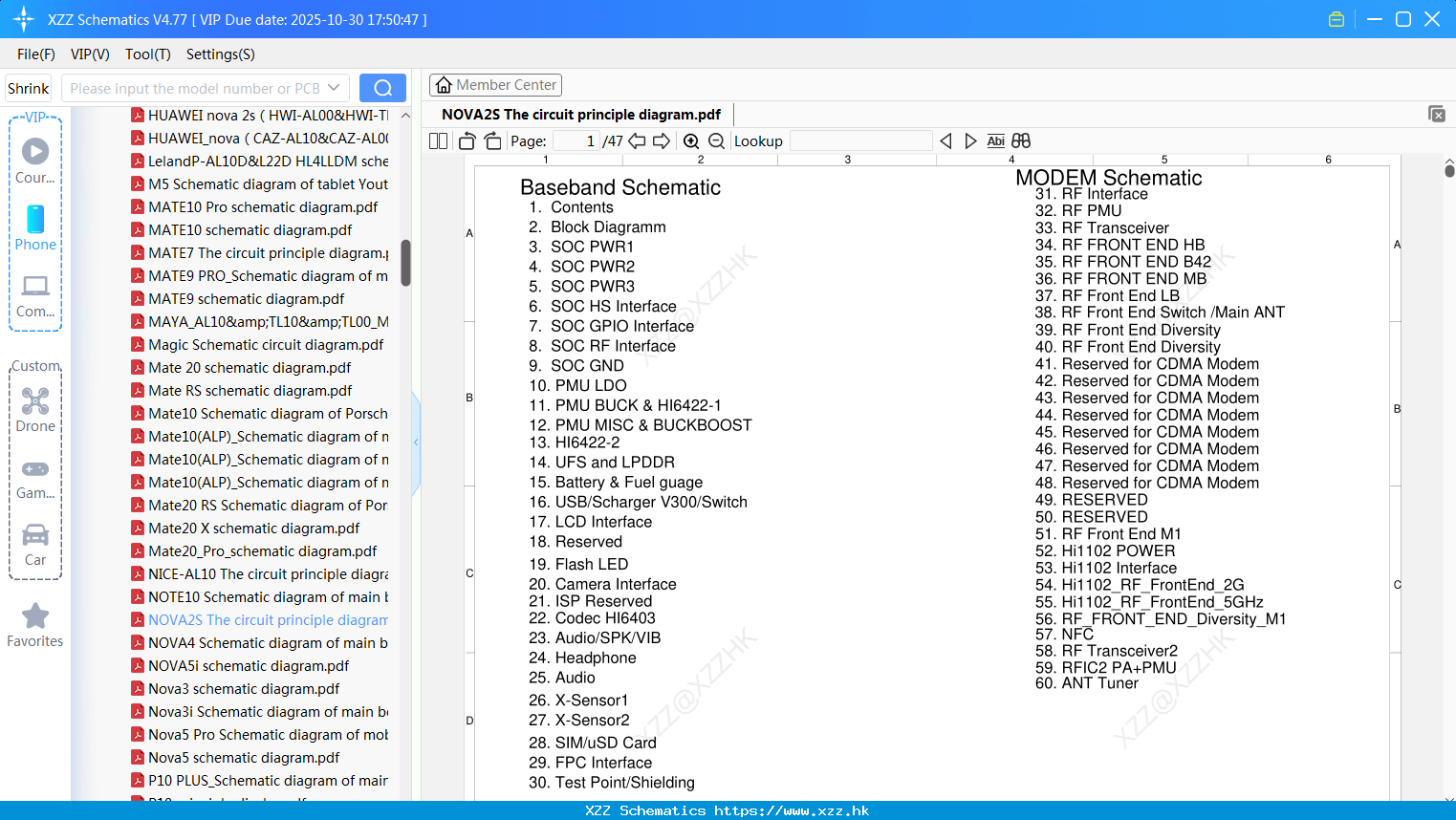Viewport: 1456px width, 820px height.
Task: Select the NOVA2S circuit principle diagram tab
Action: (x=581, y=115)
